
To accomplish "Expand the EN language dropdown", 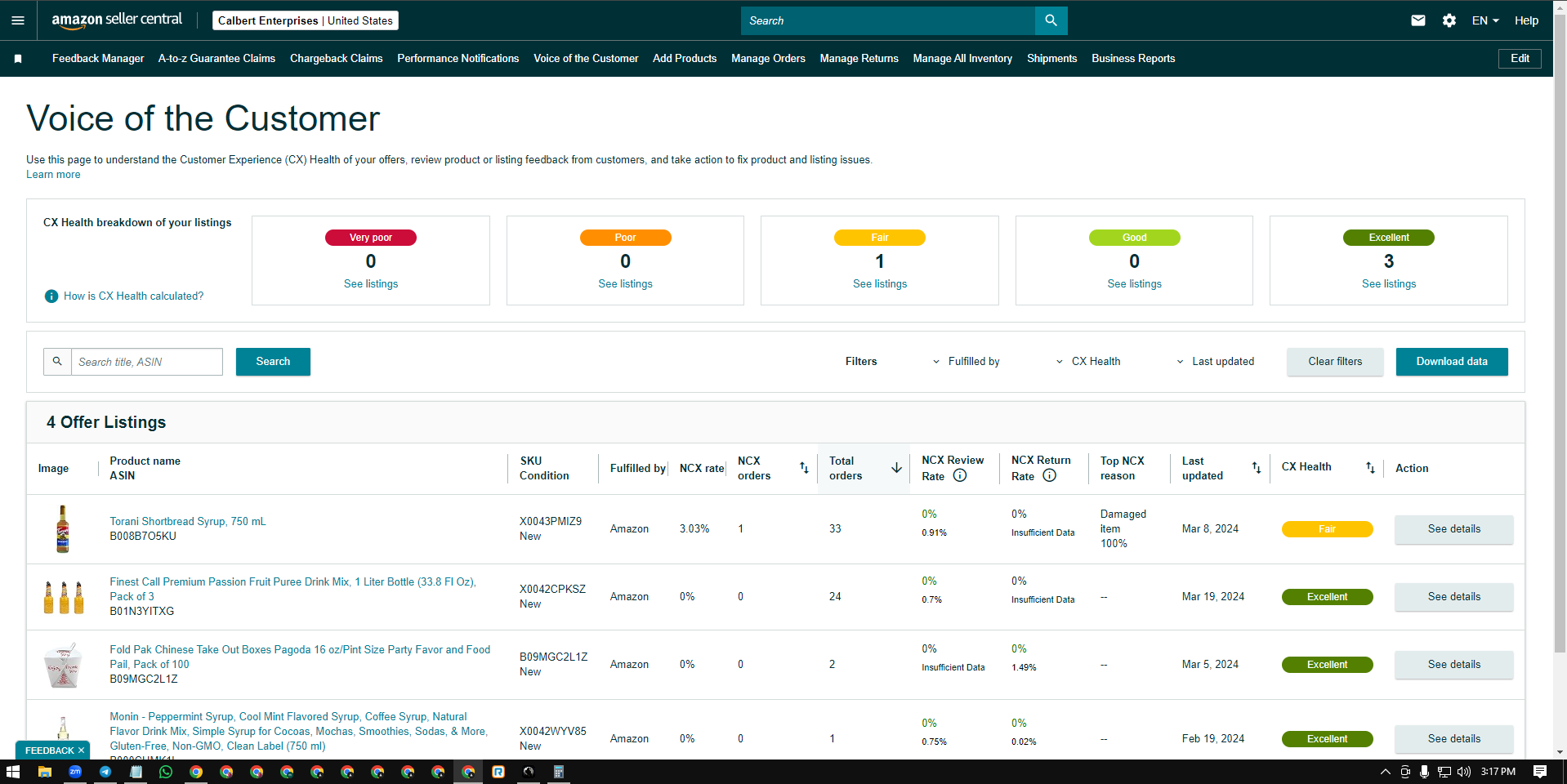I will [x=1485, y=20].
